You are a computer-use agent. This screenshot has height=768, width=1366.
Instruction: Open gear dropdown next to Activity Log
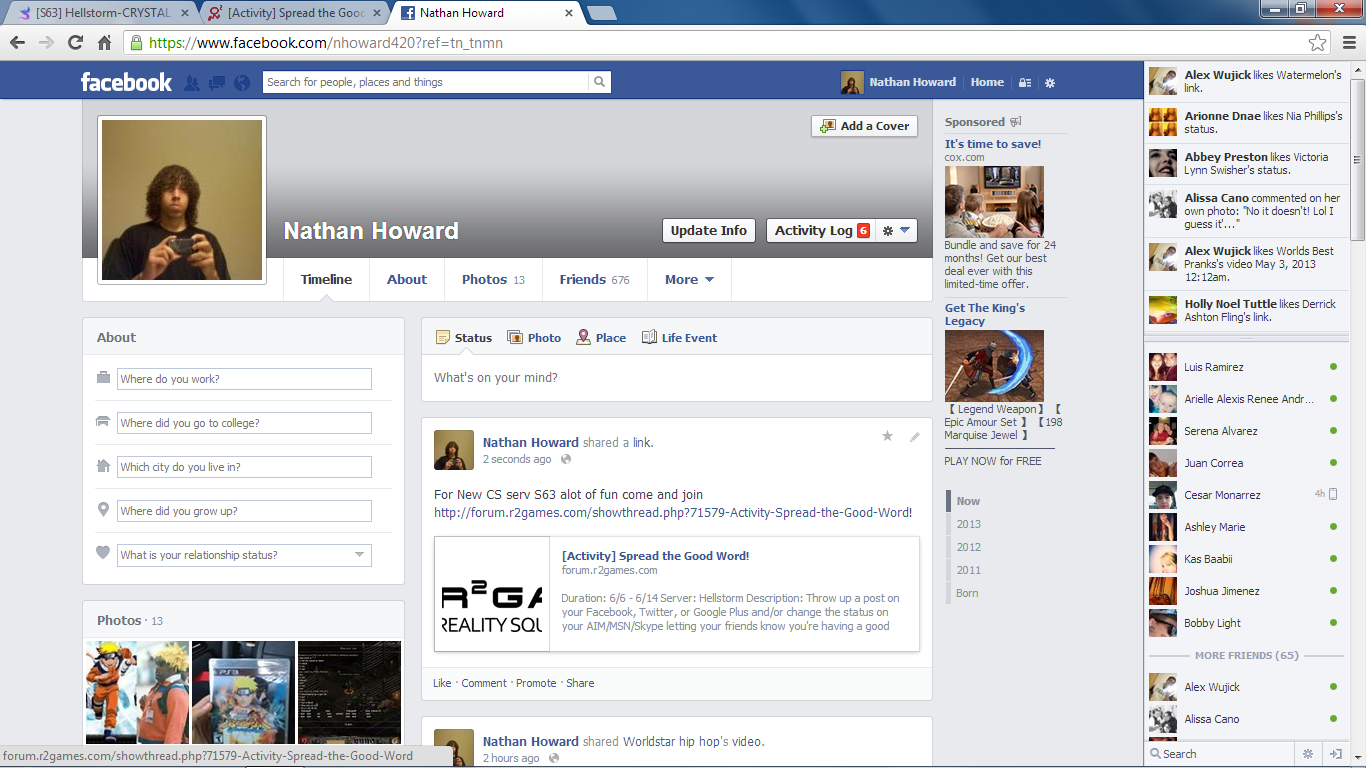(x=896, y=230)
